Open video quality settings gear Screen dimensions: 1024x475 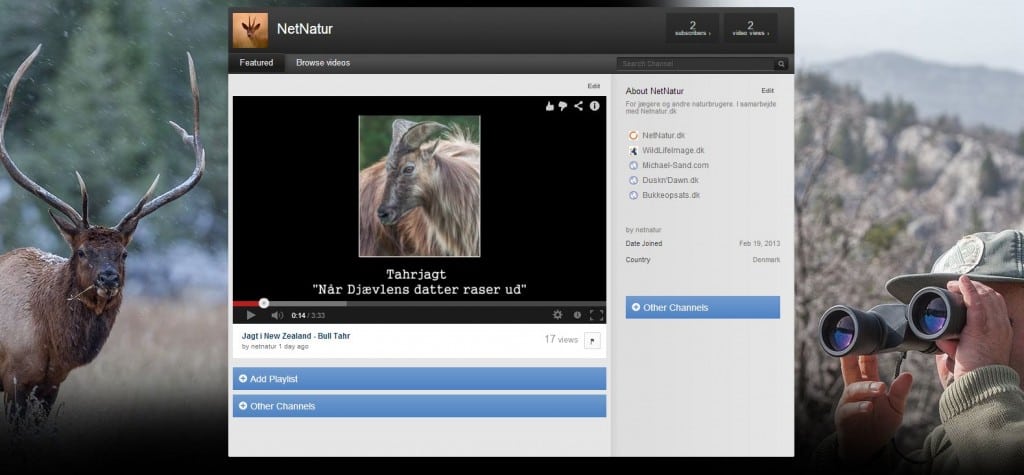pos(558,315)
